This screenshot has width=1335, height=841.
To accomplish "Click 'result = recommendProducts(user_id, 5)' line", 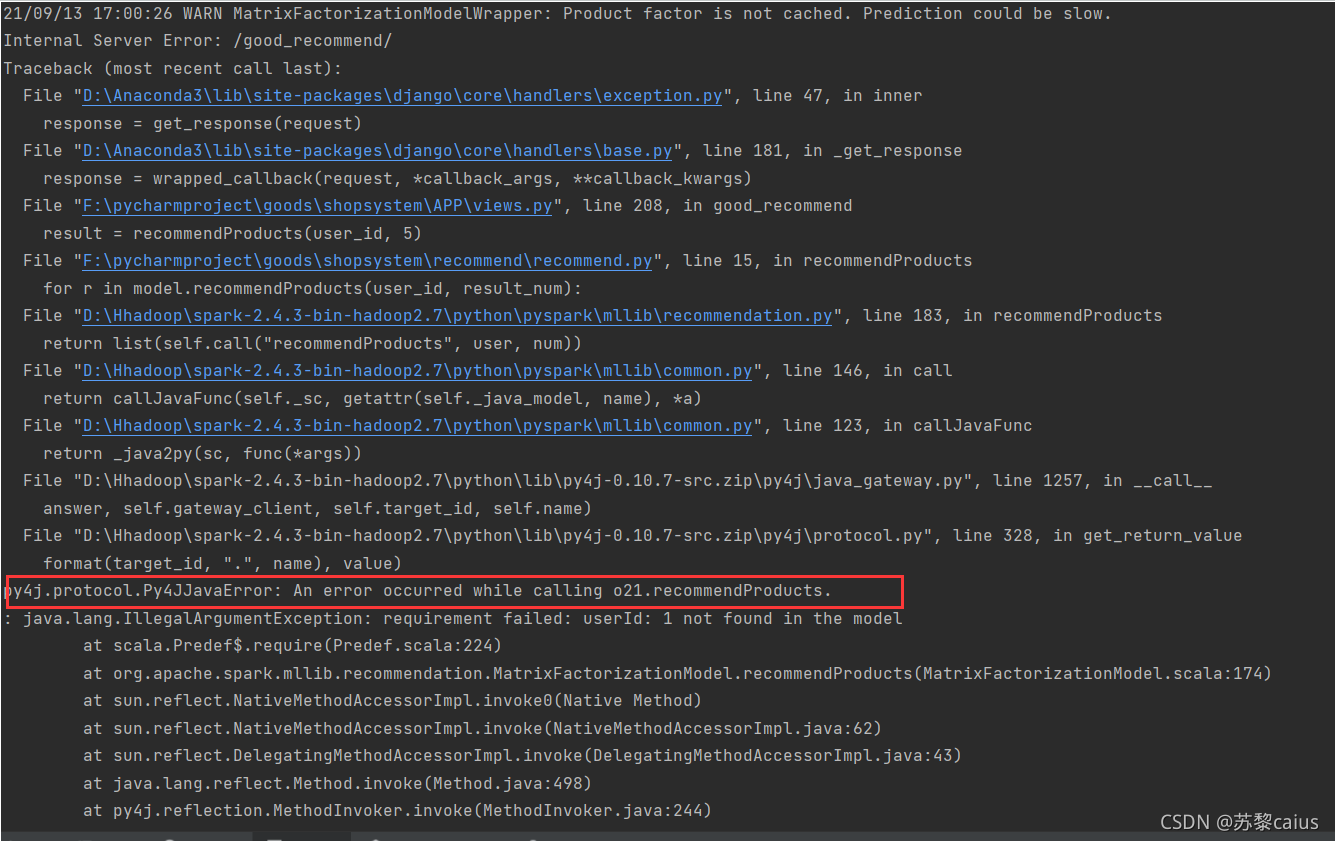I will pyautogui.click(x=232, y=234).
